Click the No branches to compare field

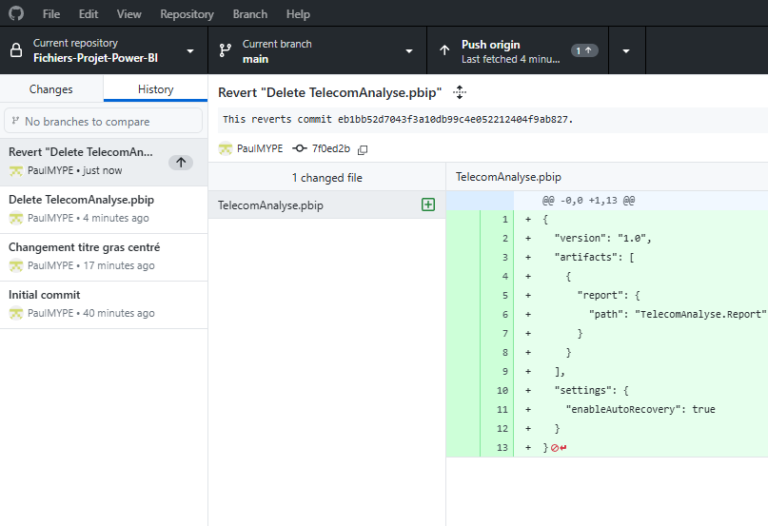pos(103,121)
